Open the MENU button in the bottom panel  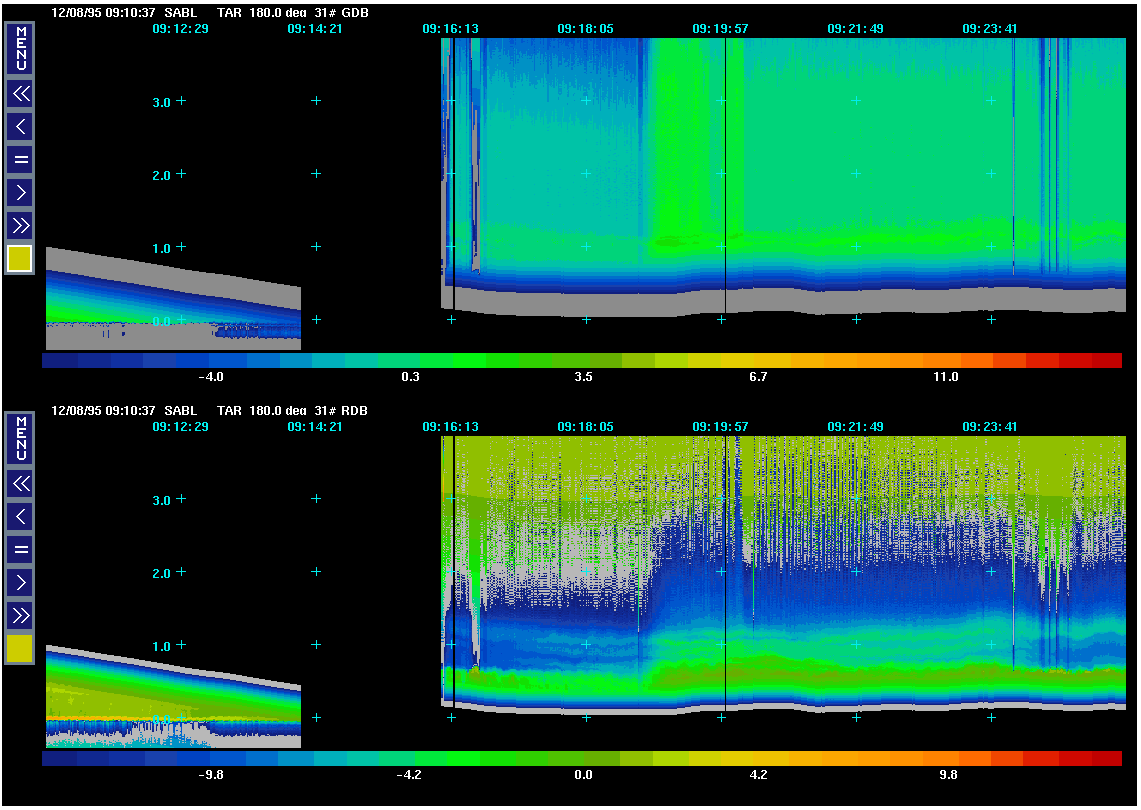coord(20,439)
